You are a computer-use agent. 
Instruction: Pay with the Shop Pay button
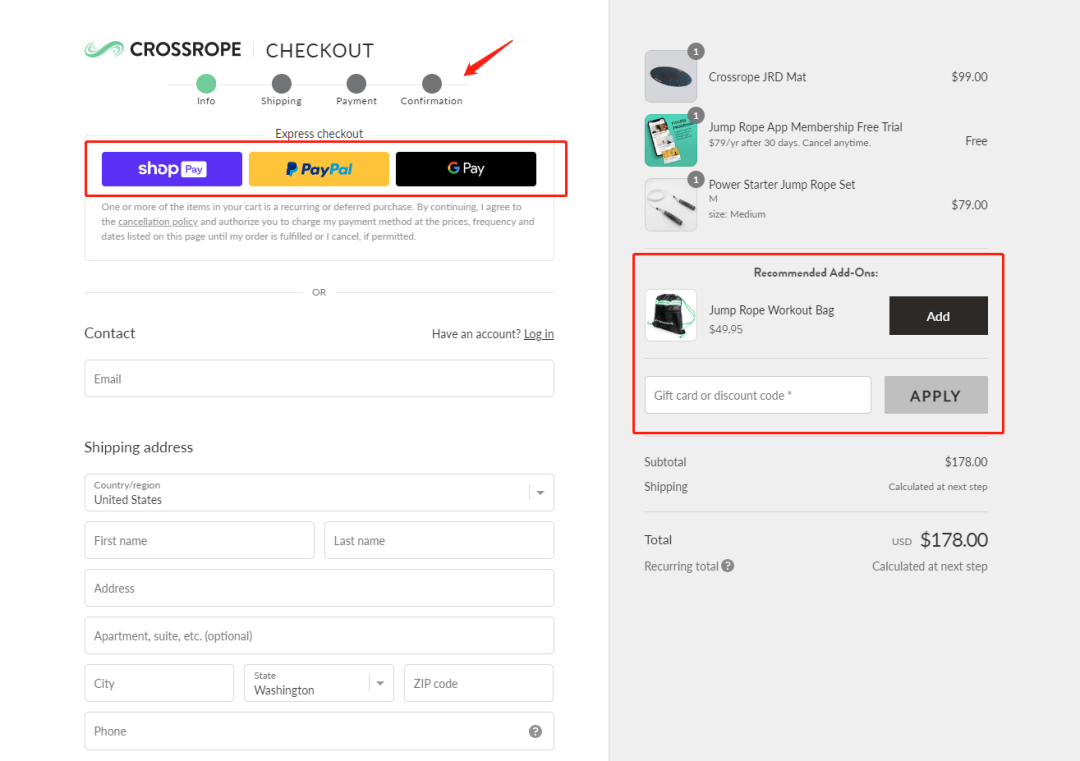pyautogui.click(x=172, y=169)
